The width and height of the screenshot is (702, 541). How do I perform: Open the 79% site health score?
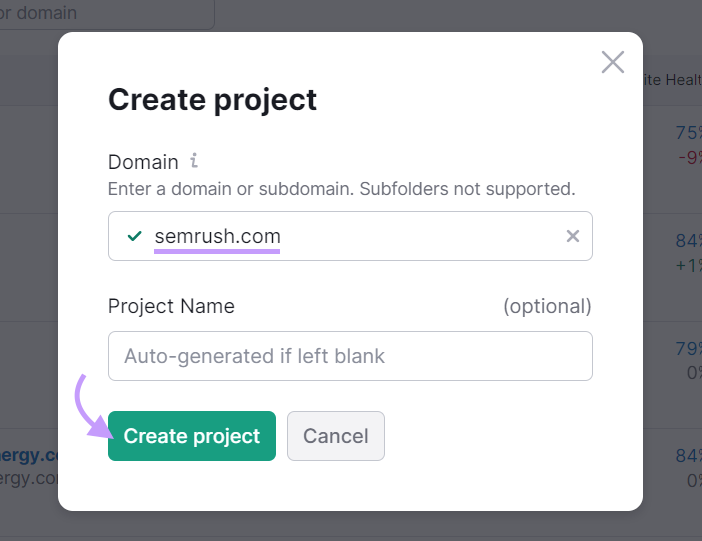(688, 348)
